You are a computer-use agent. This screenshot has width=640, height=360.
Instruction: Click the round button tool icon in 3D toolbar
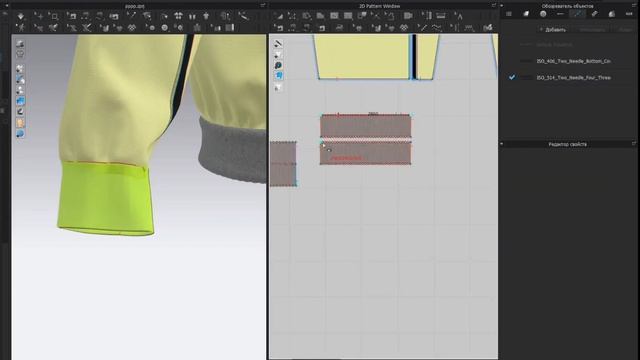click(164, 28)
